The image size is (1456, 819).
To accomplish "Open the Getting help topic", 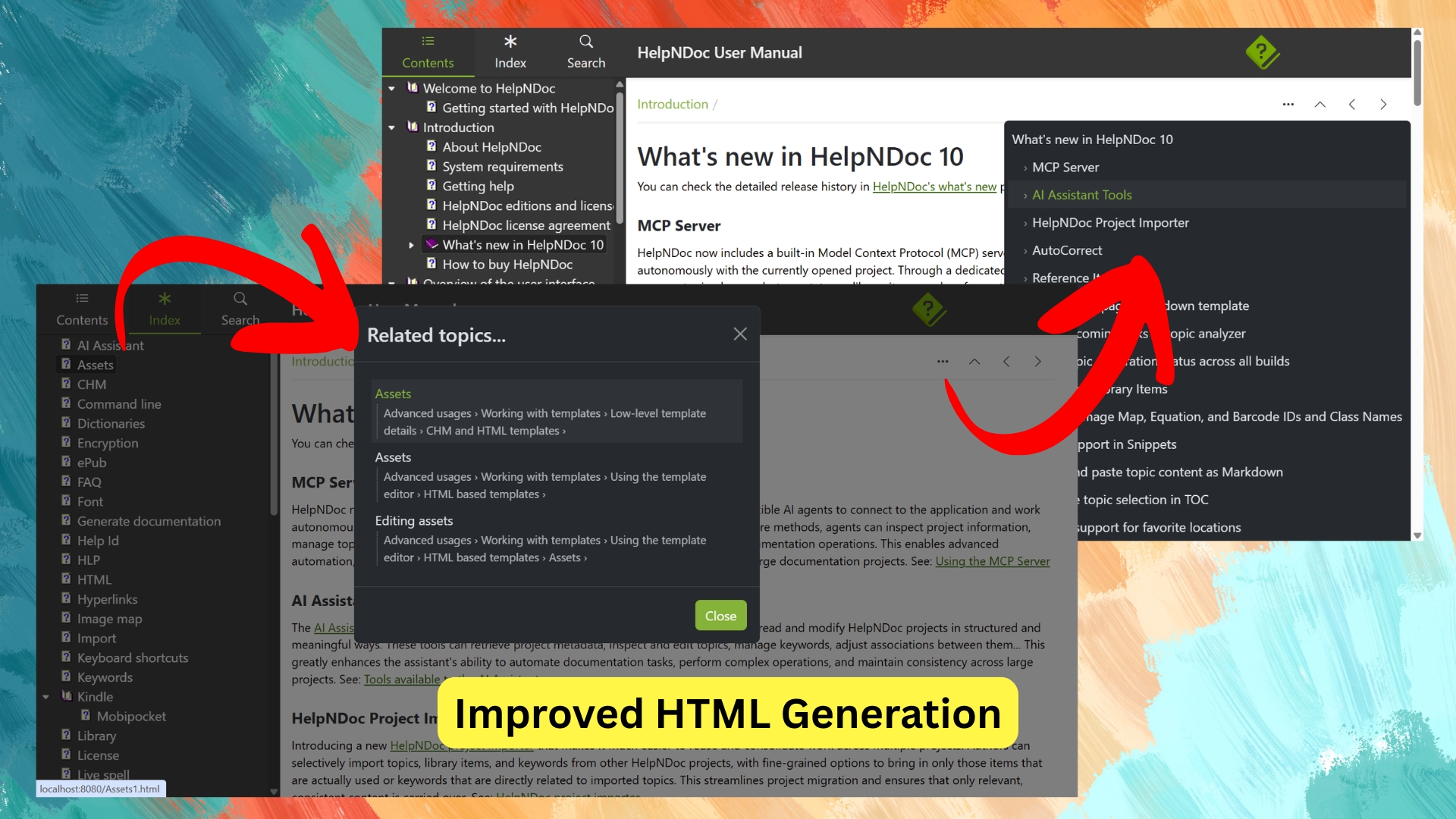I will (478, 186).
